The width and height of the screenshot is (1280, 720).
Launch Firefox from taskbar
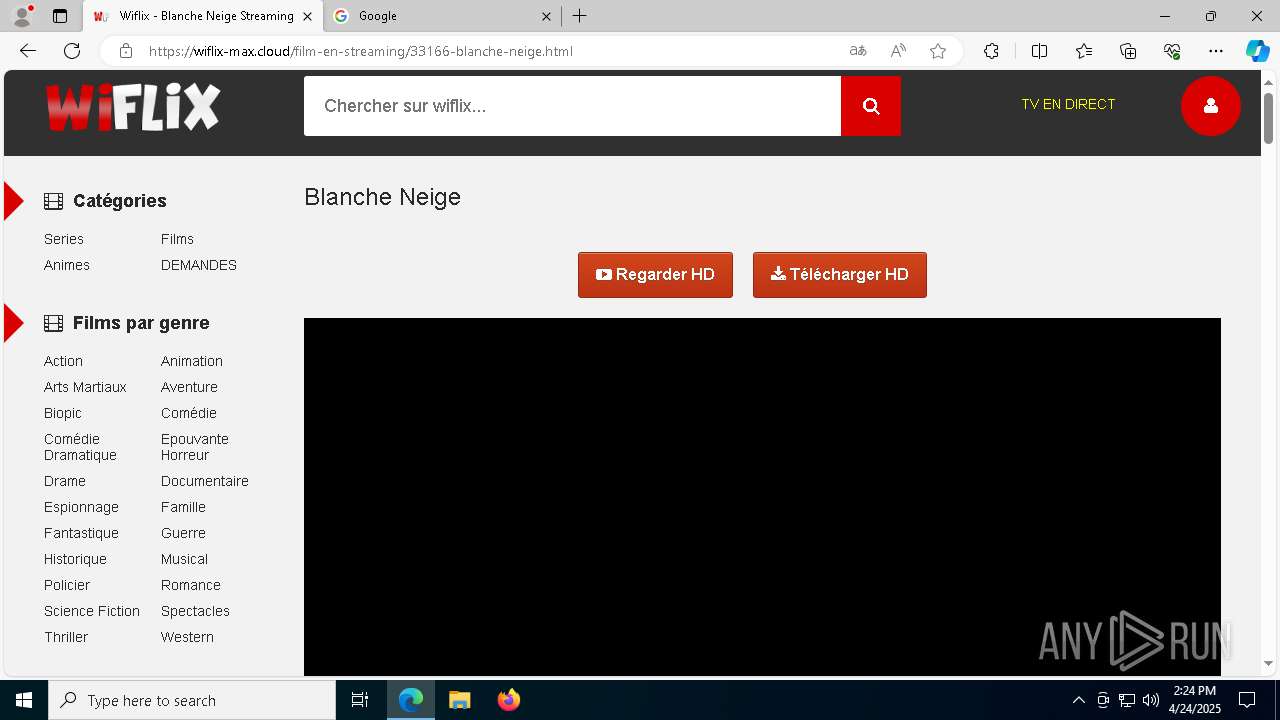[508, 700]
